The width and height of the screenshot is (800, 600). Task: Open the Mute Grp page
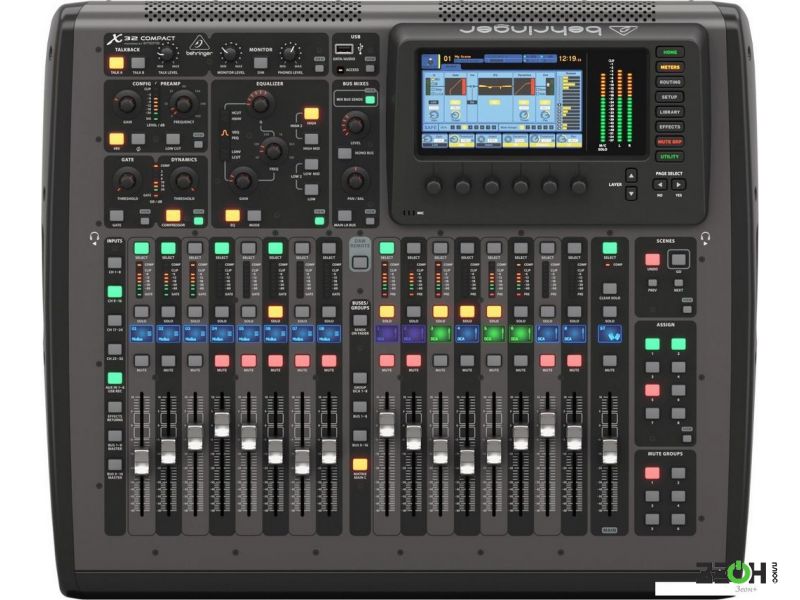click(670, 141)
